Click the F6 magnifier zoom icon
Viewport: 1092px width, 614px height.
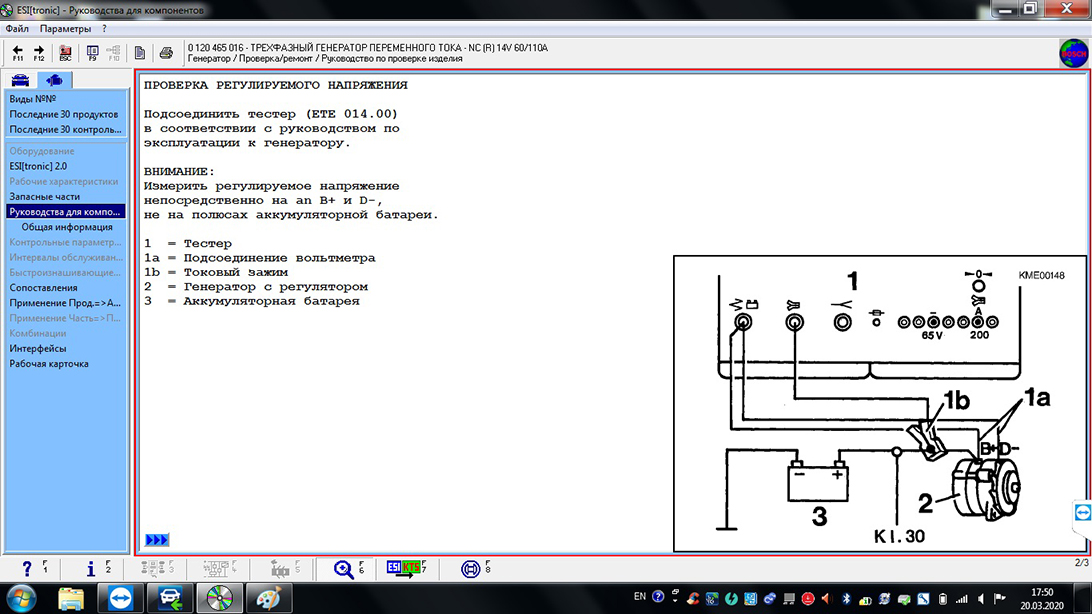[343, 569]
